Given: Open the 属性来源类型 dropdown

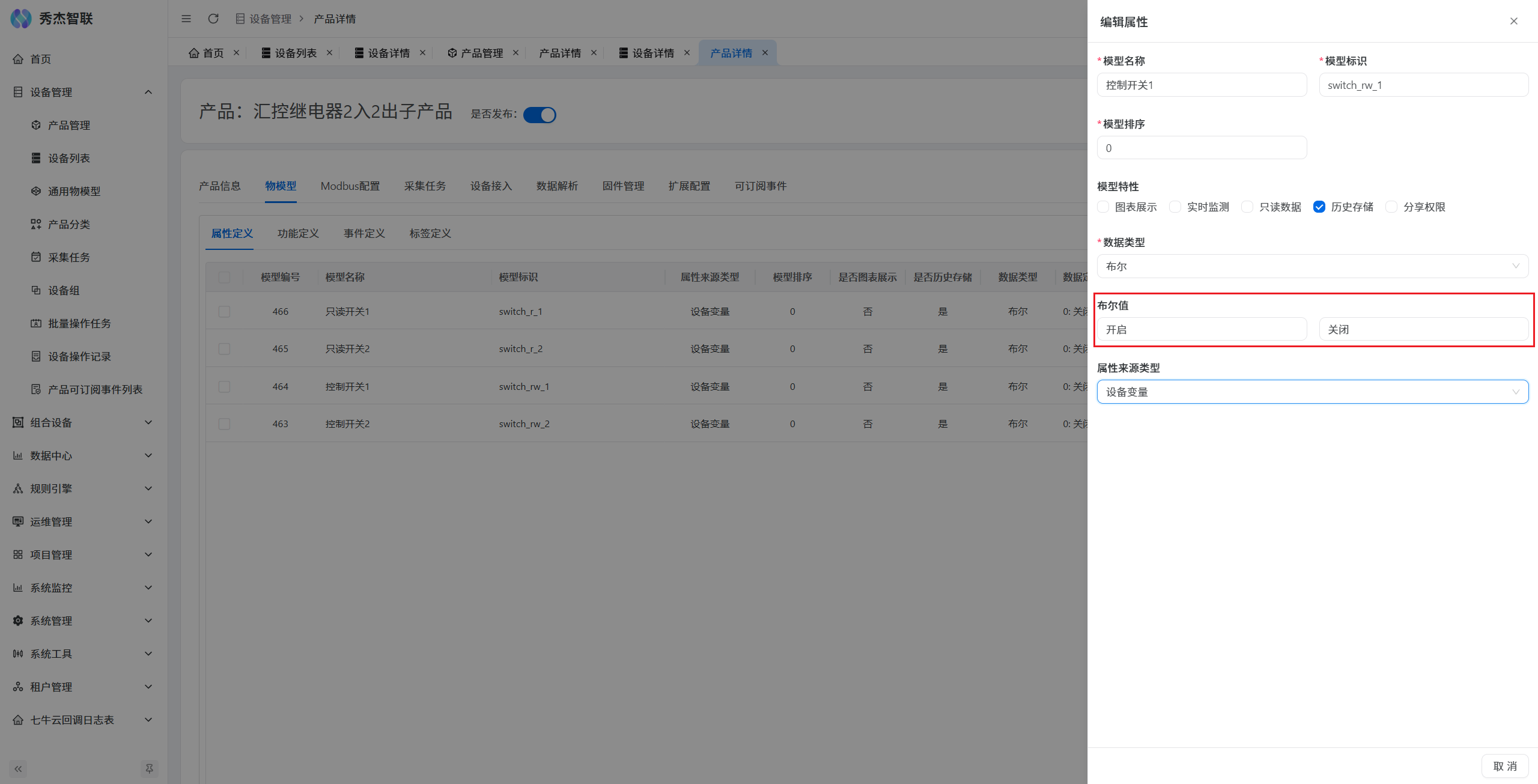Looking at the screenshot, I should click(x=1312, y=392).
